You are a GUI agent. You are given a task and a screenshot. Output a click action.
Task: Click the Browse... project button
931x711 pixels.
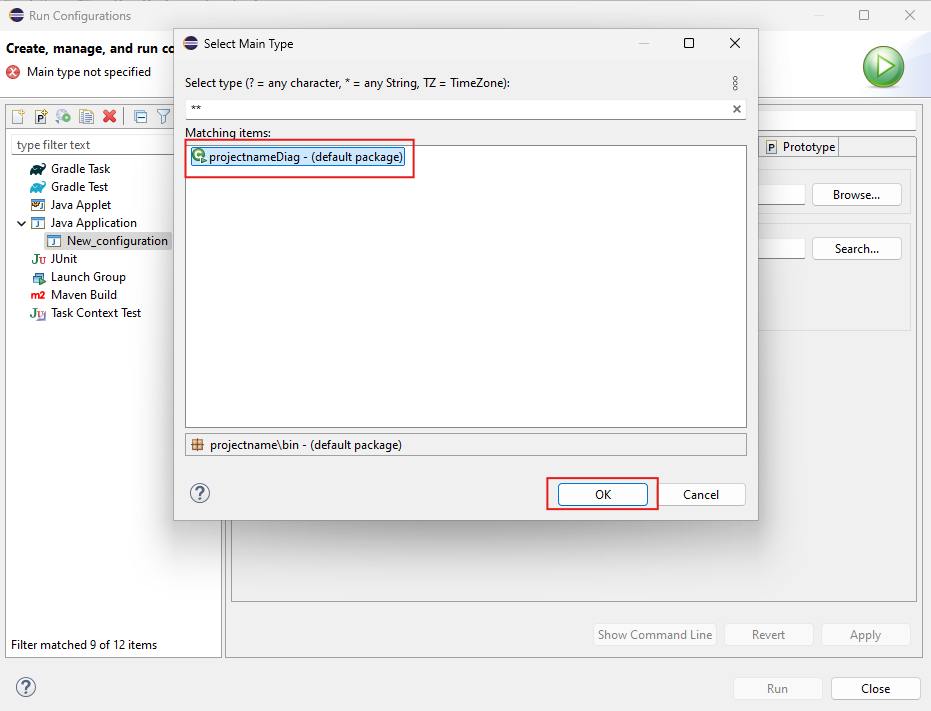856,195
